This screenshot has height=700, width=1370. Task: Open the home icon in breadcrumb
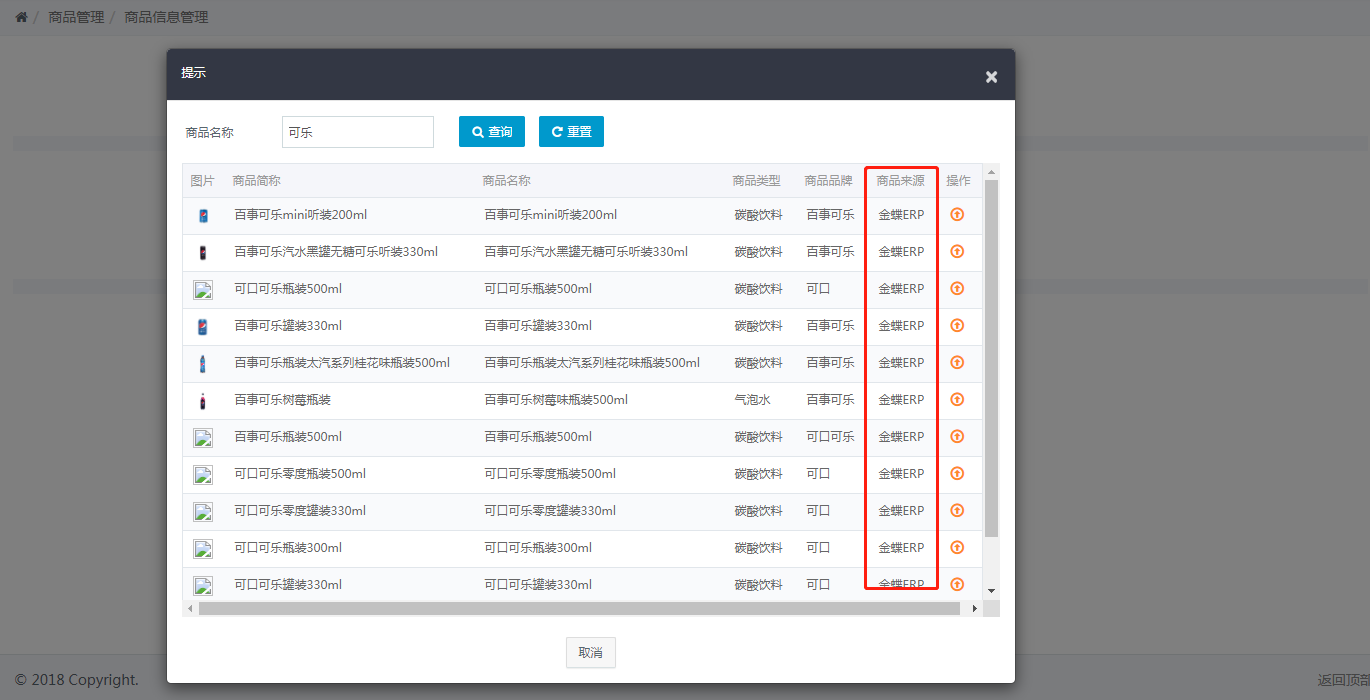pos(21,17)
